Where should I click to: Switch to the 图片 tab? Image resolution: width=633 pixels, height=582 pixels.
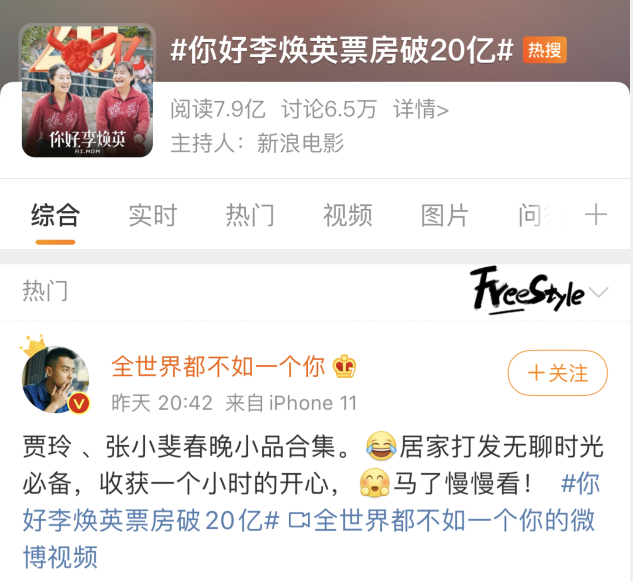pyautogui.click(x=445, y=215)
